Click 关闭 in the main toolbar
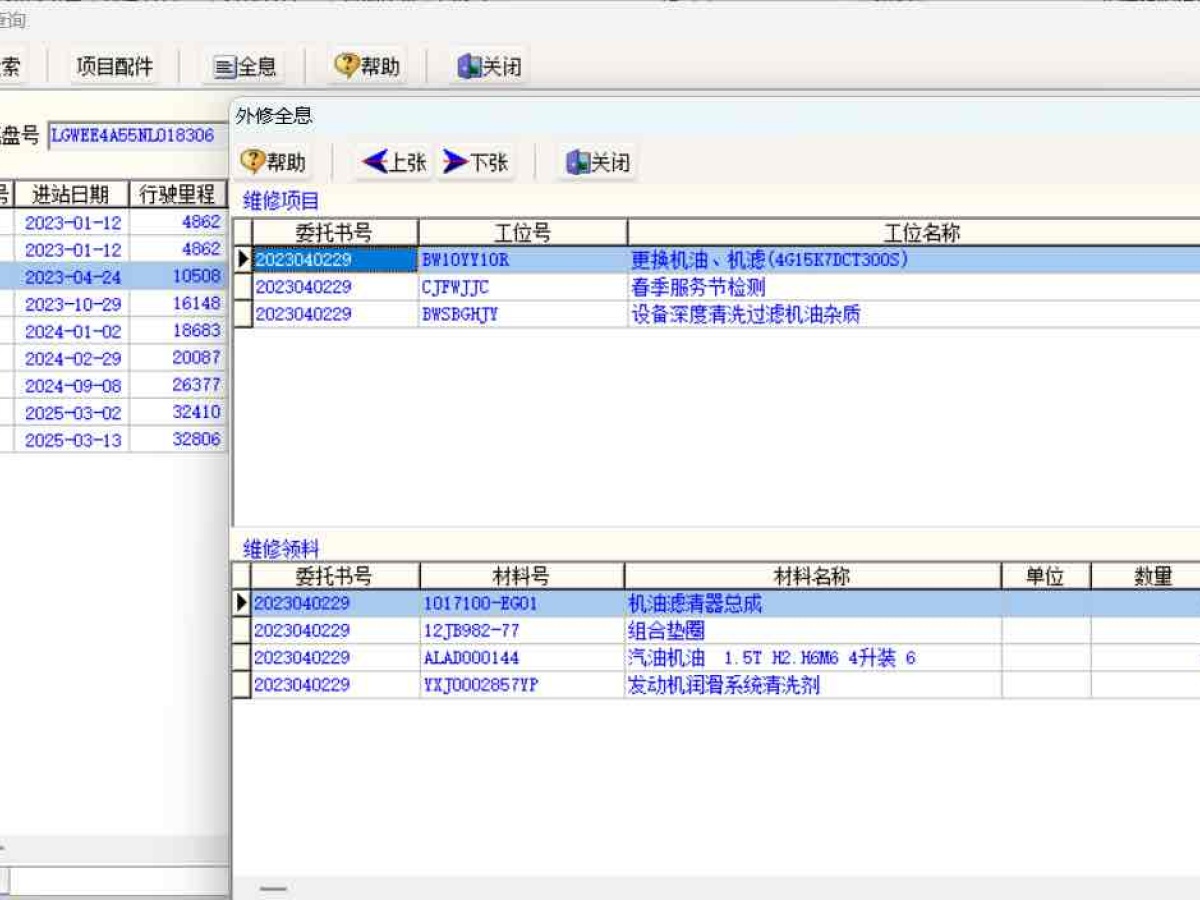 489,67
